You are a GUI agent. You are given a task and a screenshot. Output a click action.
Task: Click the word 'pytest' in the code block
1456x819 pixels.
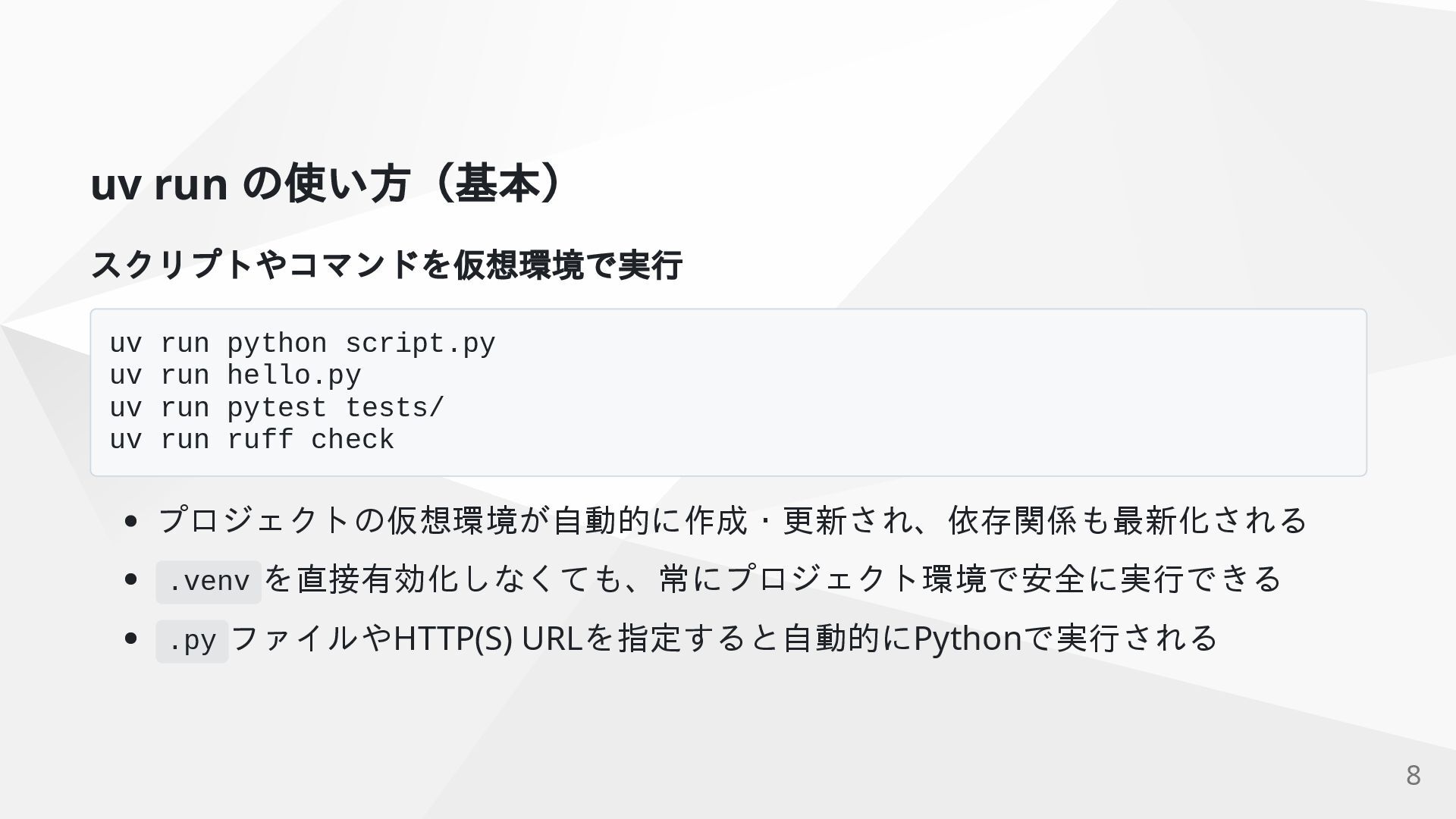coord(277,408)
